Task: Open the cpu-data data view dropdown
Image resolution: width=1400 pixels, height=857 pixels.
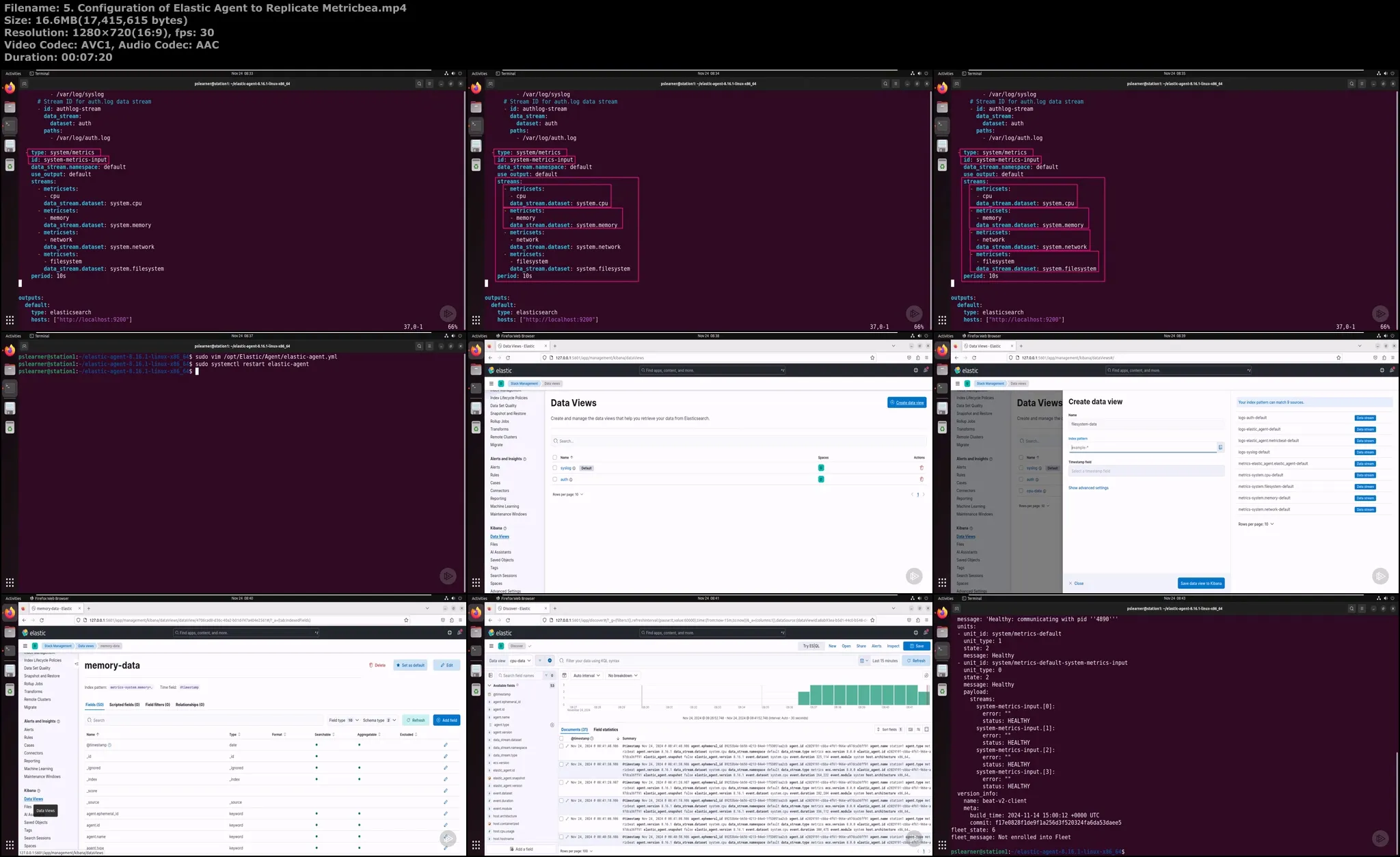Action: 520,661
